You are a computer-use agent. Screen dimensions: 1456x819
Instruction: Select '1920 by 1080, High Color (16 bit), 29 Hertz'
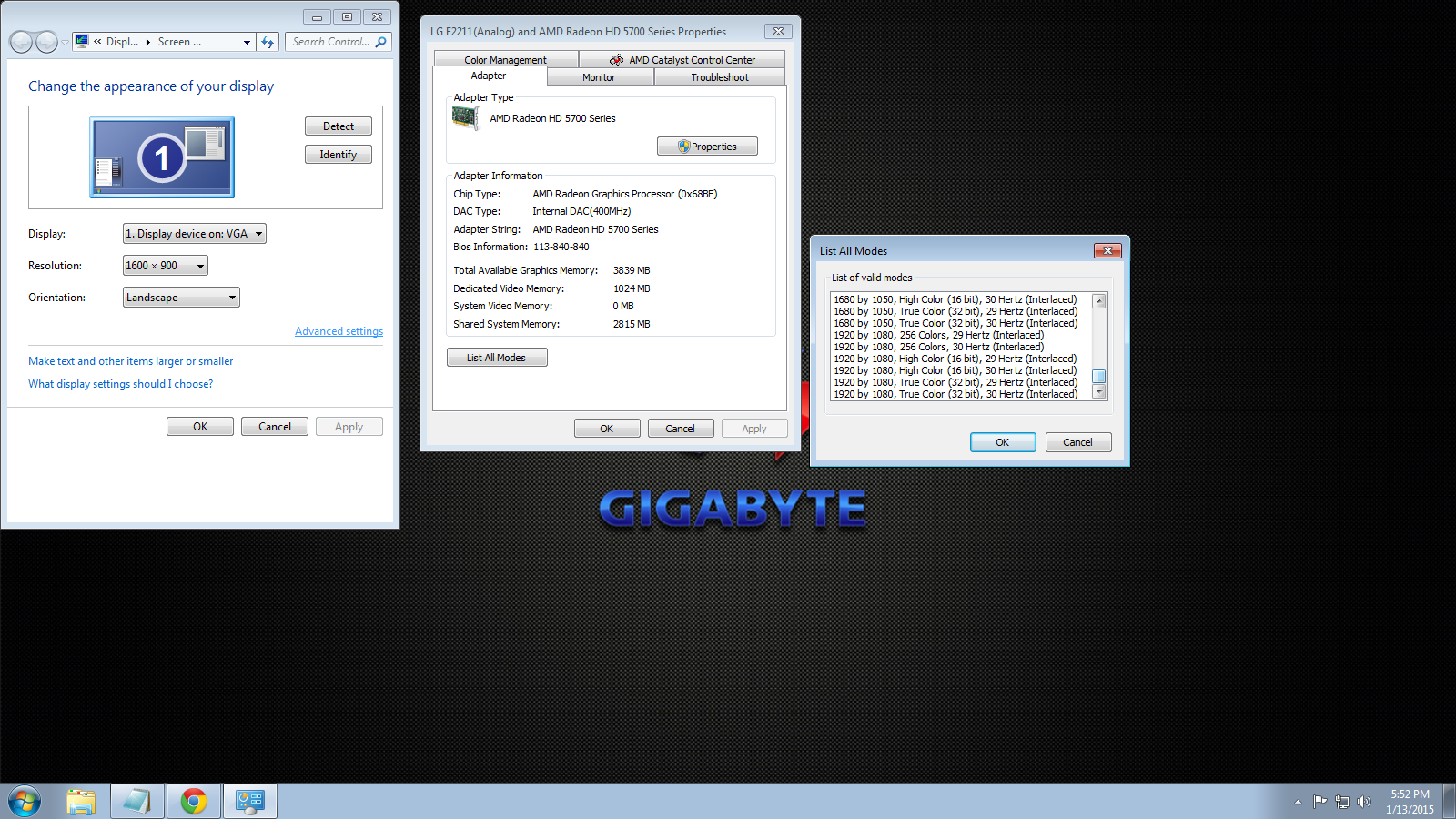point(955,359)
